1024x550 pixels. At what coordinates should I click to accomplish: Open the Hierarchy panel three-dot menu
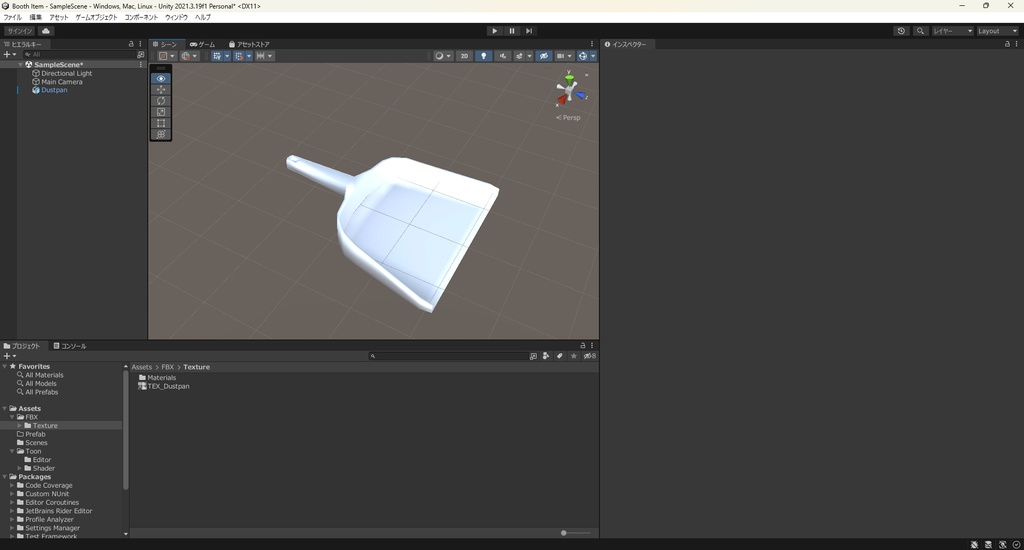pyautogui.click(x=140, y=44)
